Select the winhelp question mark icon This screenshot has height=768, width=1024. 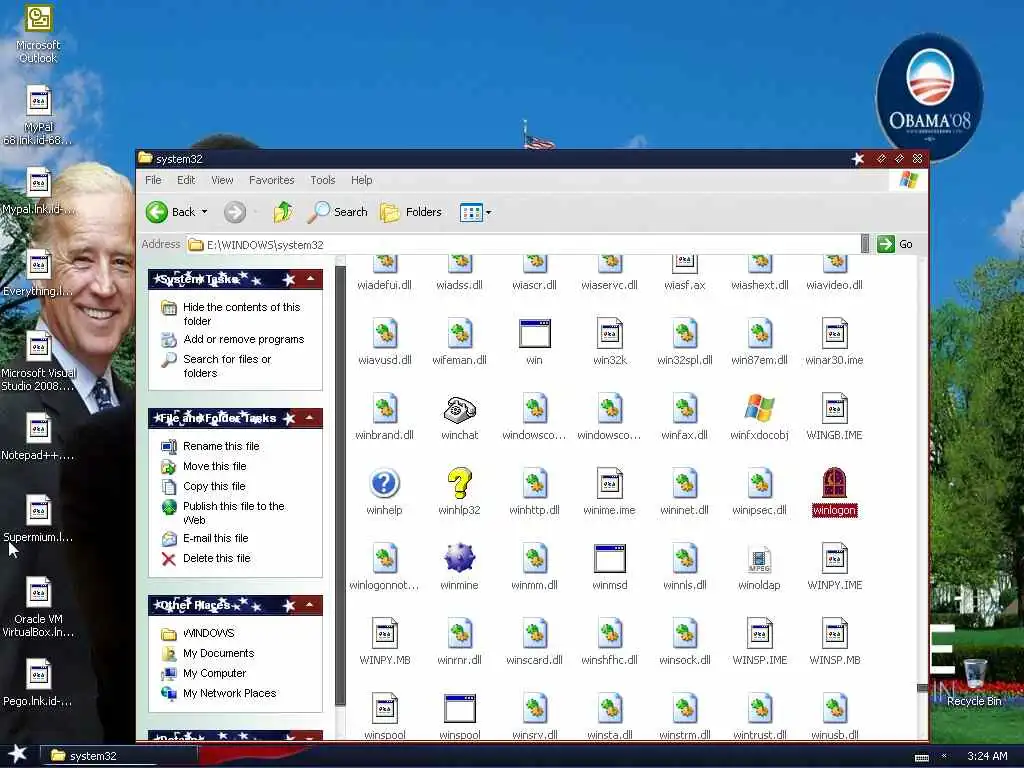[384, 483]
